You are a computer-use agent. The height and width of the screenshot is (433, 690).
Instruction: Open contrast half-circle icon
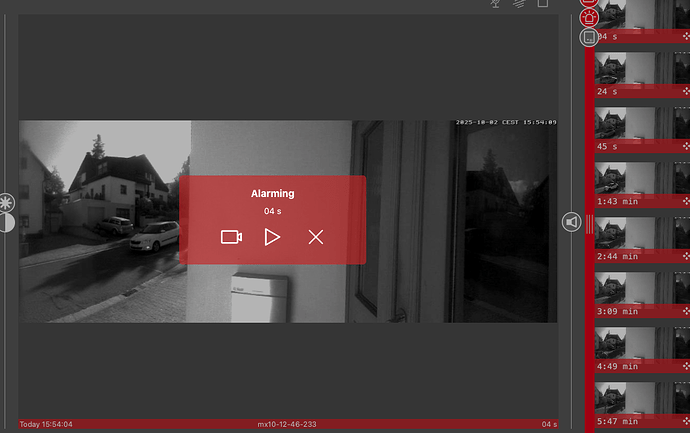6,223
